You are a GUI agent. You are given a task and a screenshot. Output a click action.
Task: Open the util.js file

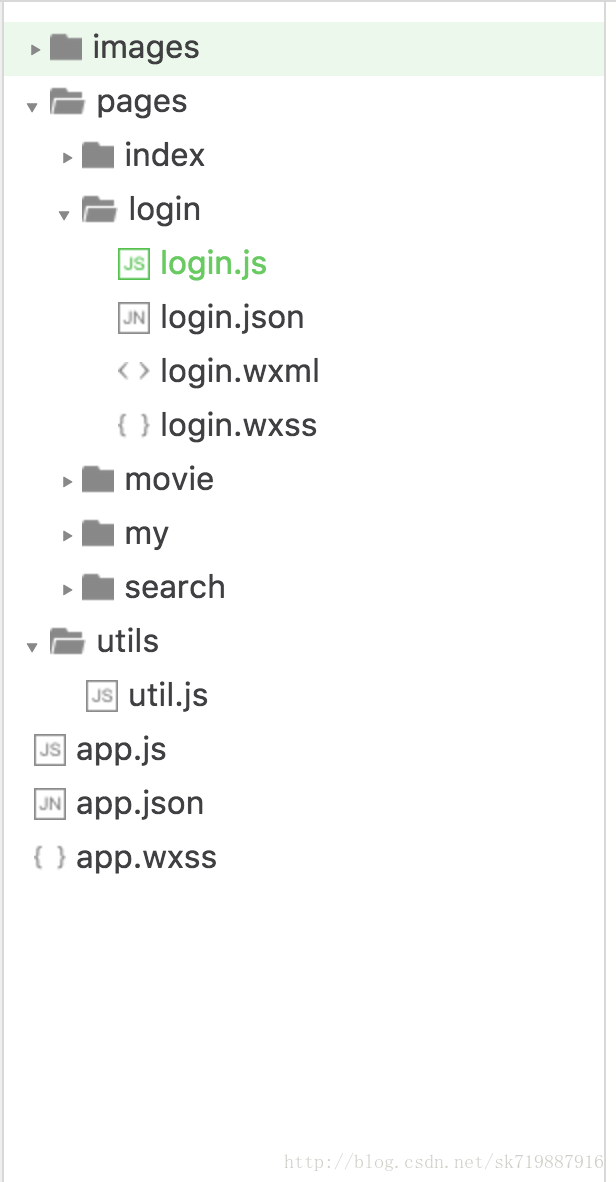(168, 696)
